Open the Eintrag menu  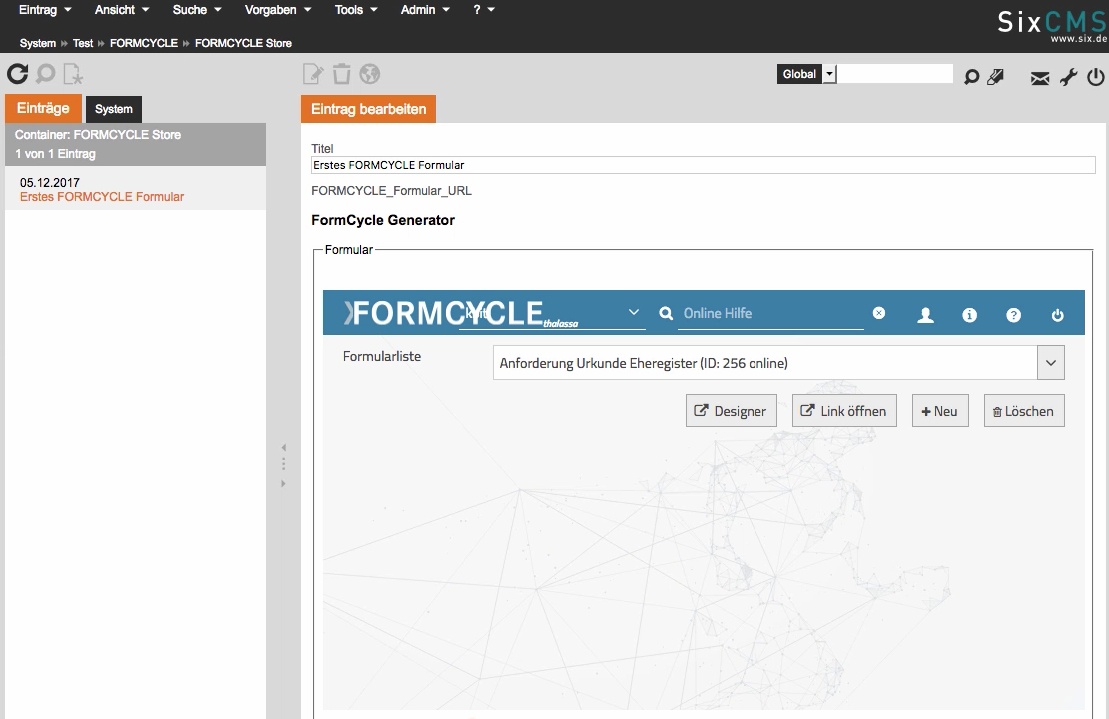(45, 10)
